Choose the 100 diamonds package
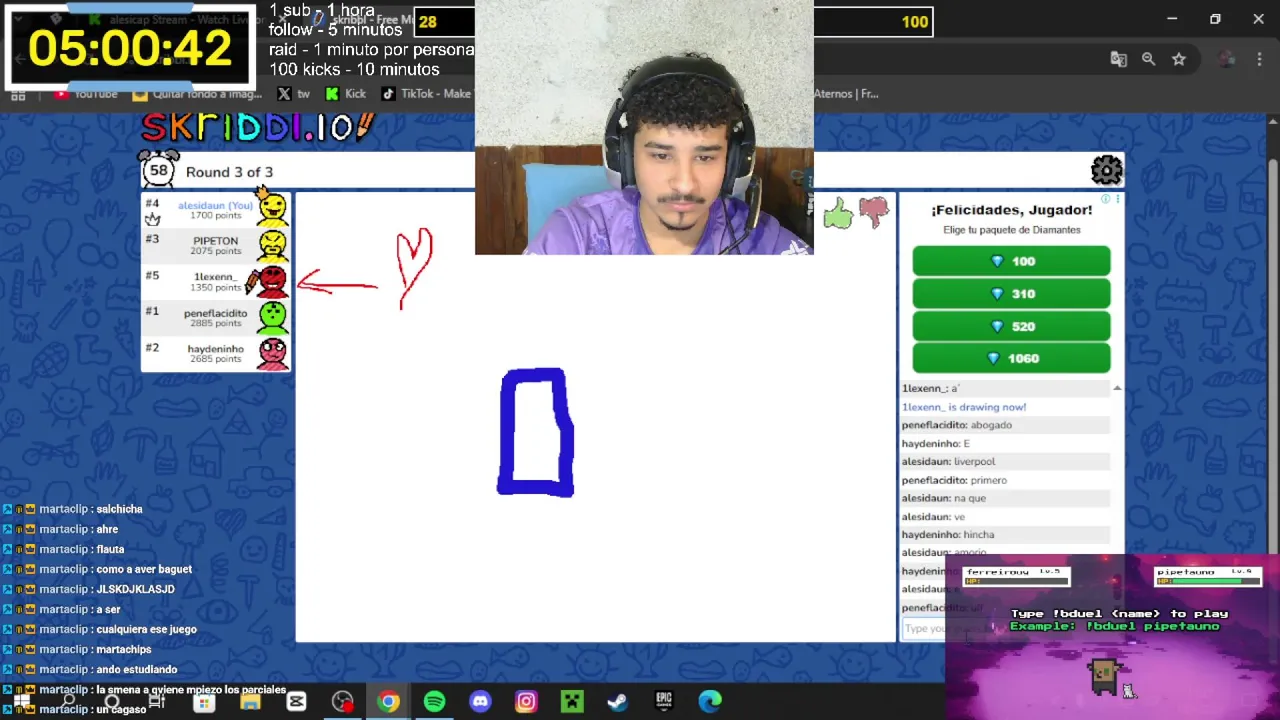The image size is (1280, 720). pos(1011,261)
